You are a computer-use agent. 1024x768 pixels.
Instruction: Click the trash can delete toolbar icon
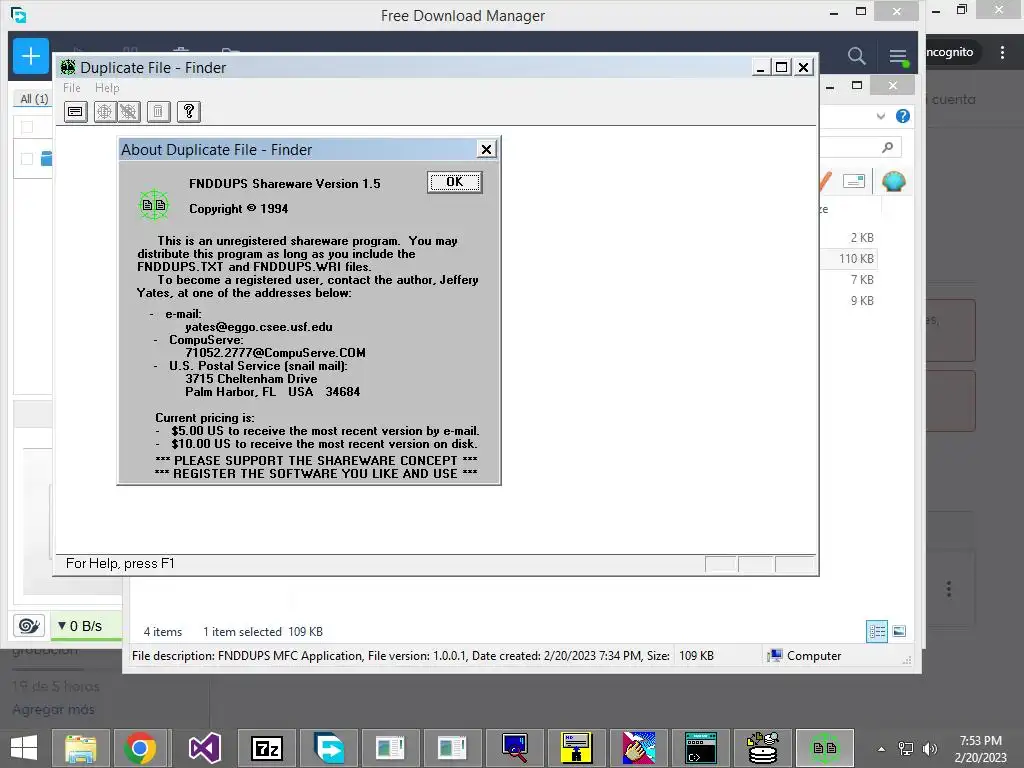(158, 112)
